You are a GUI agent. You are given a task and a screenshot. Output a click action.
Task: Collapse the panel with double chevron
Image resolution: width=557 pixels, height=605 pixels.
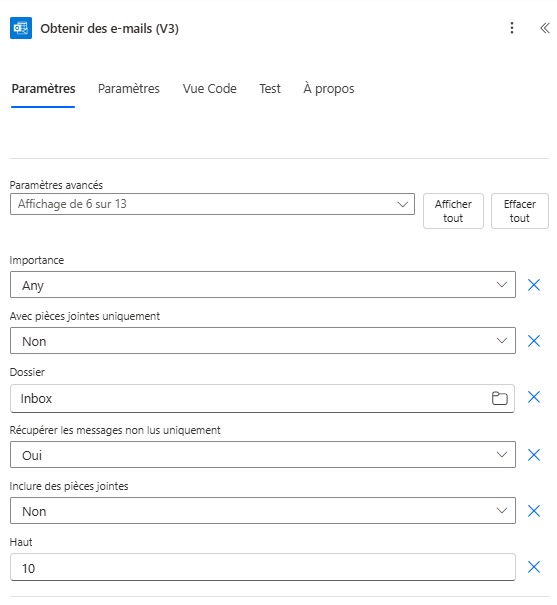click(545, 28)
